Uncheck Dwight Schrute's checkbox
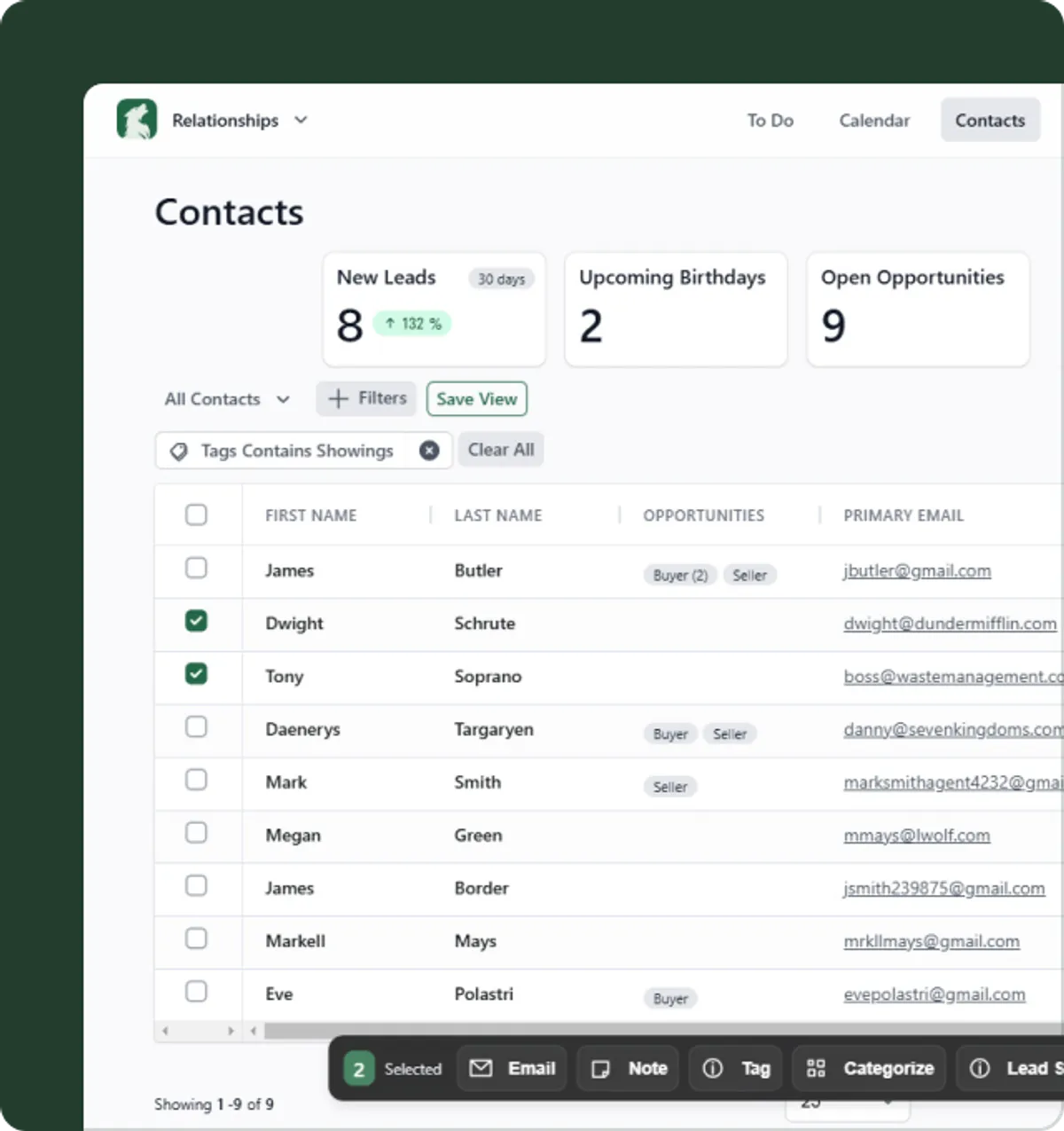The image size is (1064, 1131). coord(196,621)
